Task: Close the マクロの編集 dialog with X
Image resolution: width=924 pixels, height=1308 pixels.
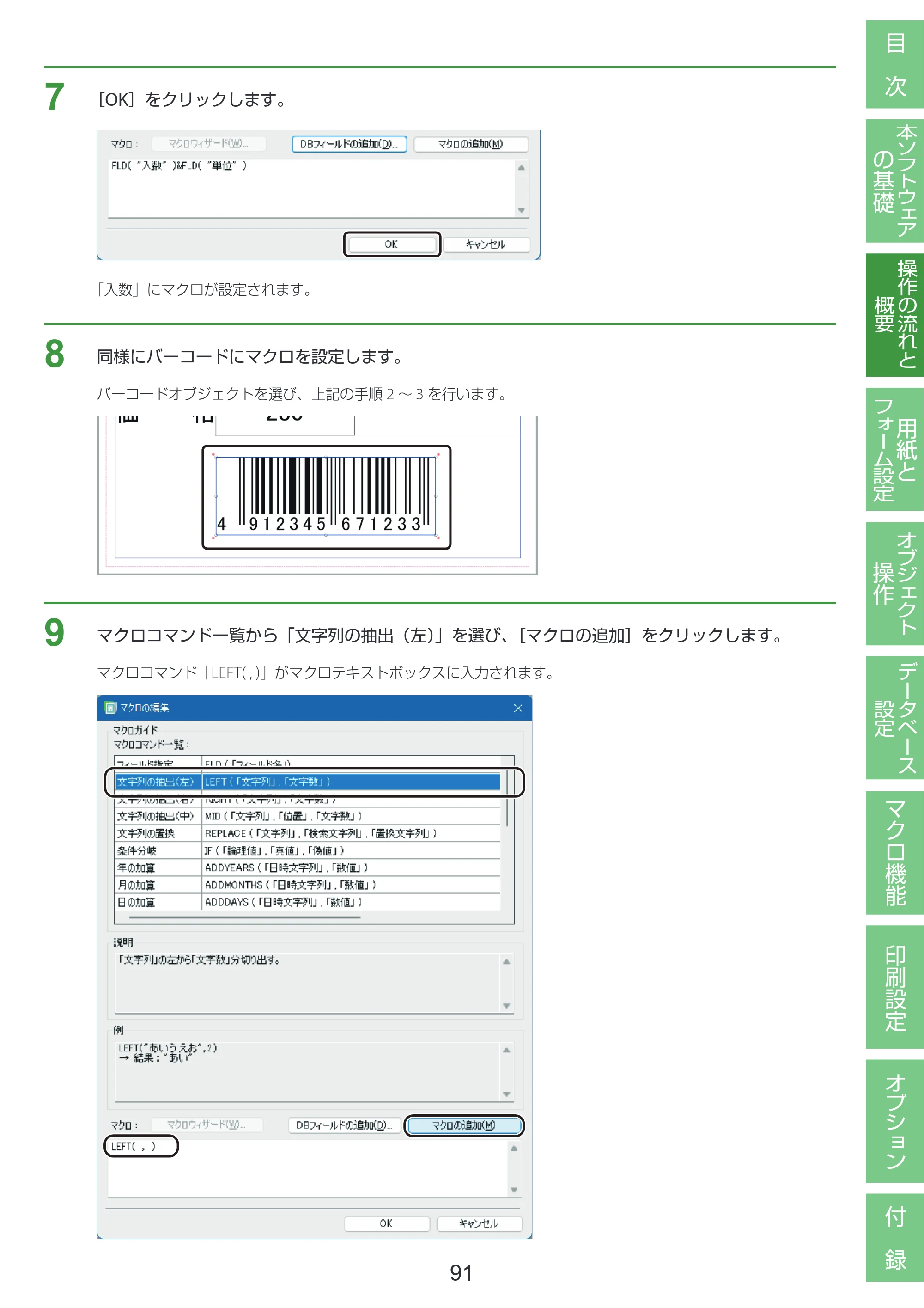Action: click(x=517, y=708)
